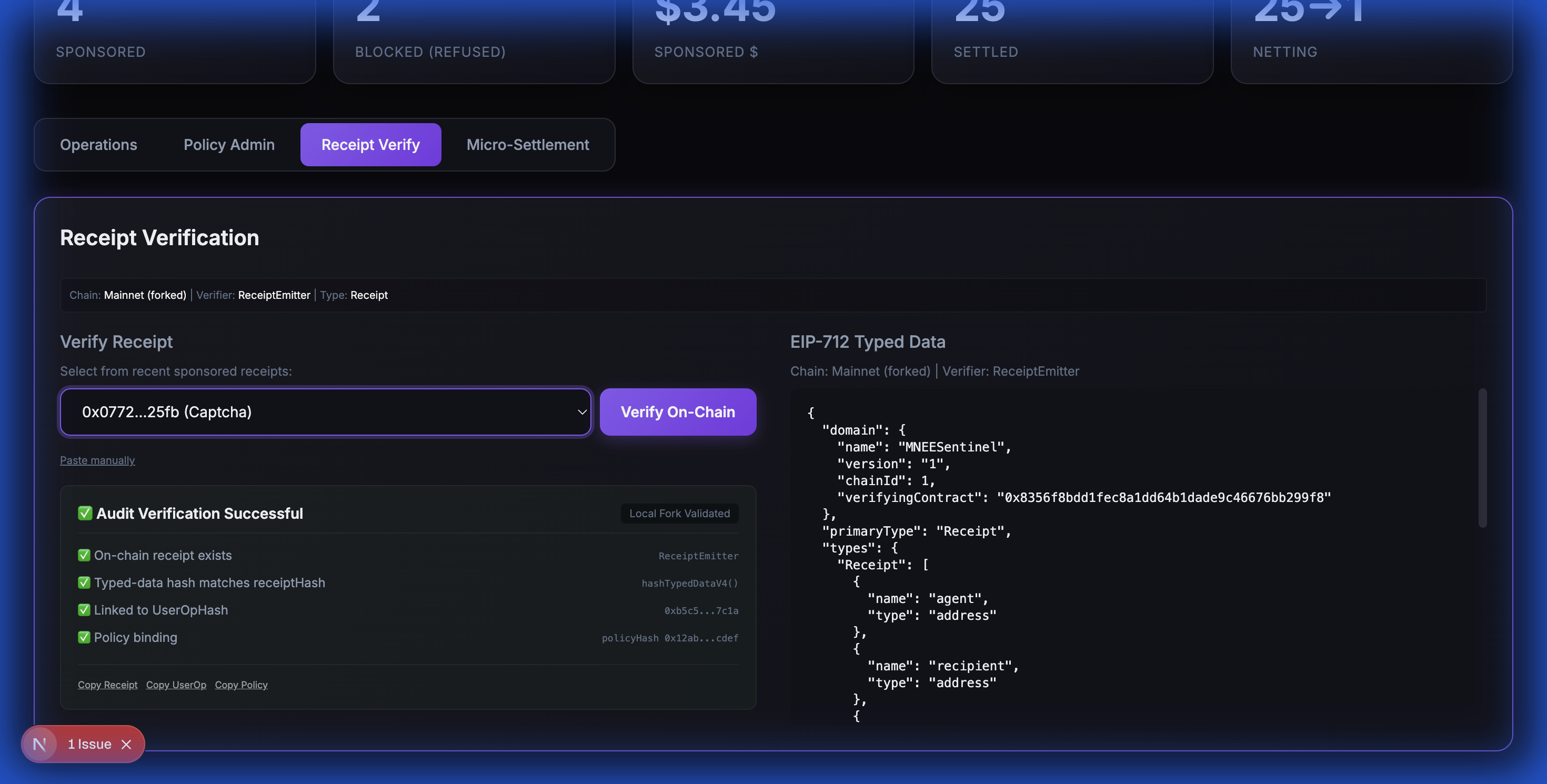Click the Audit Verification Successful checkmark icon
The height and width of the screenshot is (784, 1547).
pos(85,513)
